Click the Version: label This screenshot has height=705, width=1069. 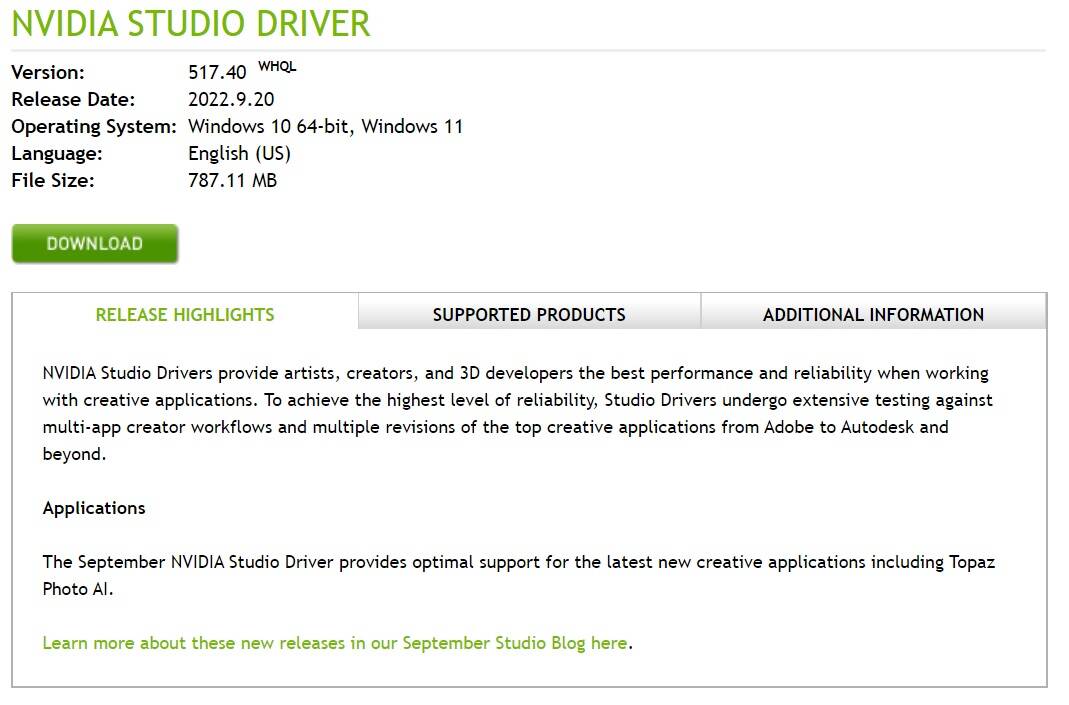point(48,72)
